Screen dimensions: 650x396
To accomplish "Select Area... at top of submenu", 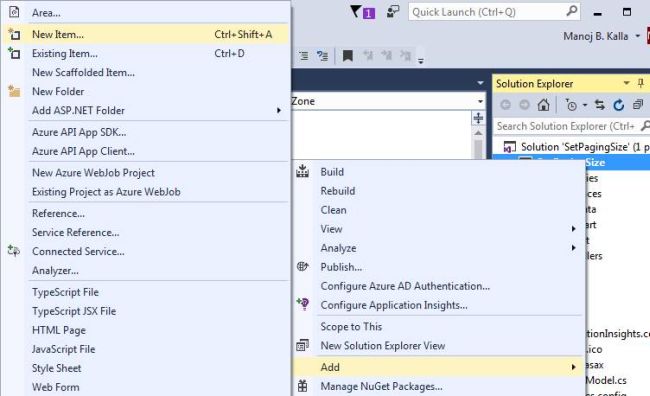I will point(145,13).
